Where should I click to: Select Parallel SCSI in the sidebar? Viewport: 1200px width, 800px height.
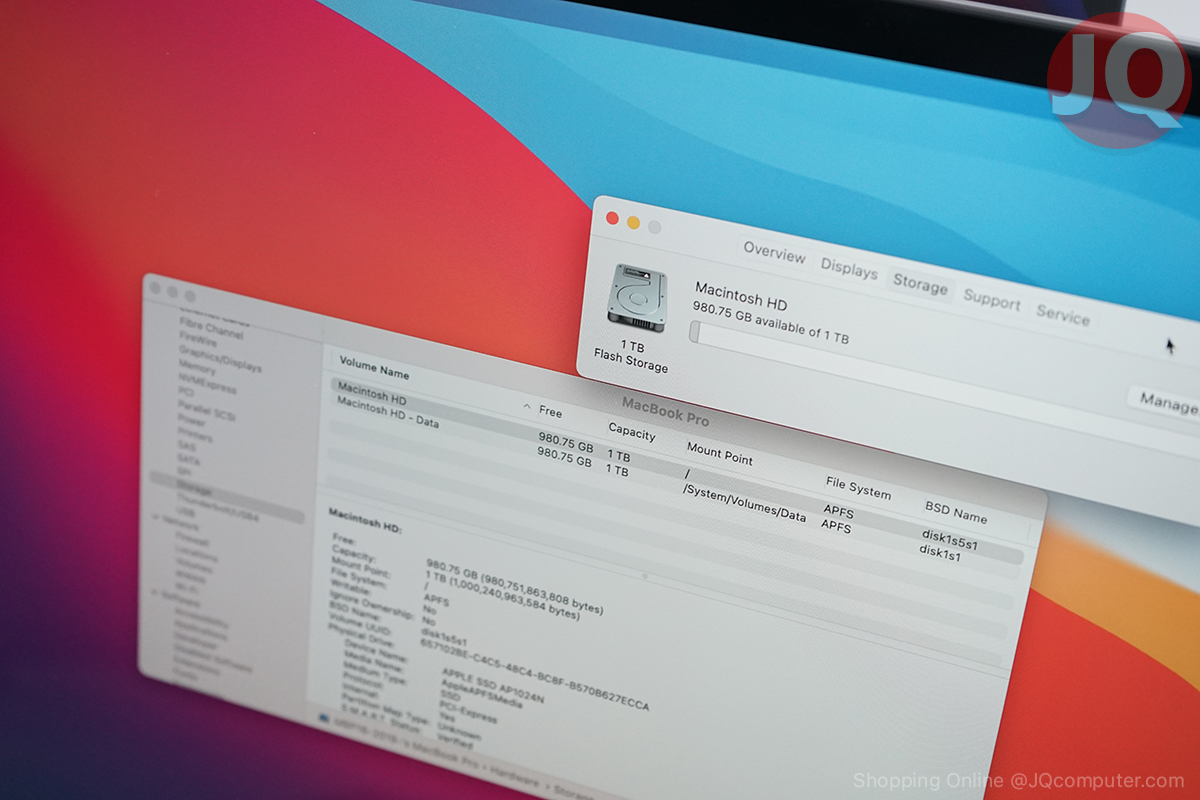tap(204, 409)
